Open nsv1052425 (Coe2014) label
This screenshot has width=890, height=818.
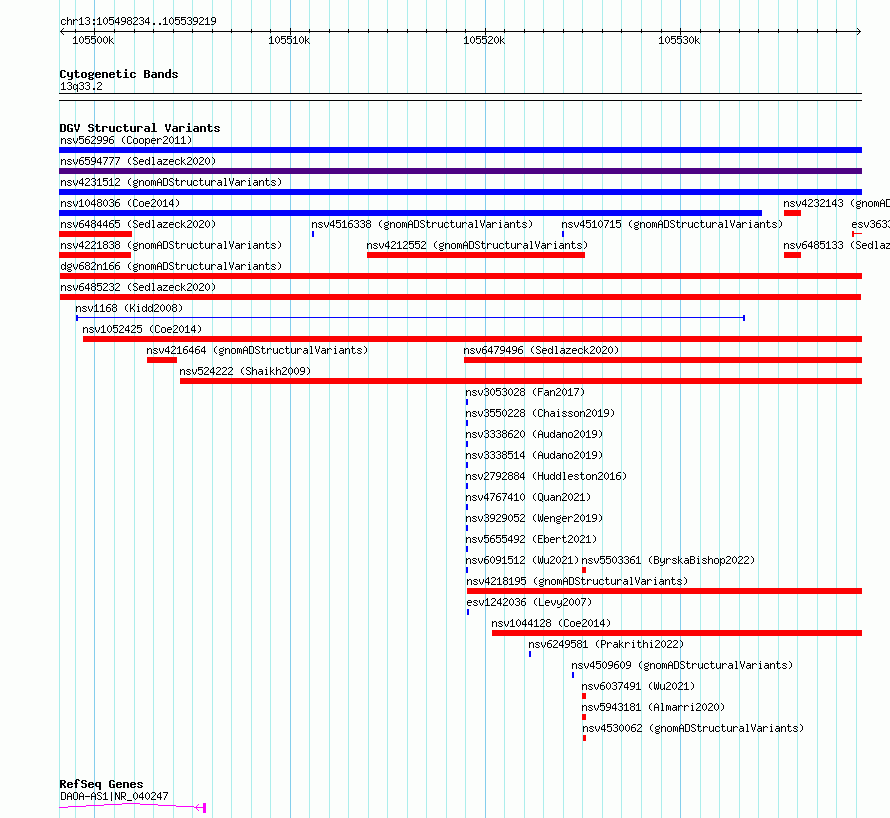[x=142, y=329]
